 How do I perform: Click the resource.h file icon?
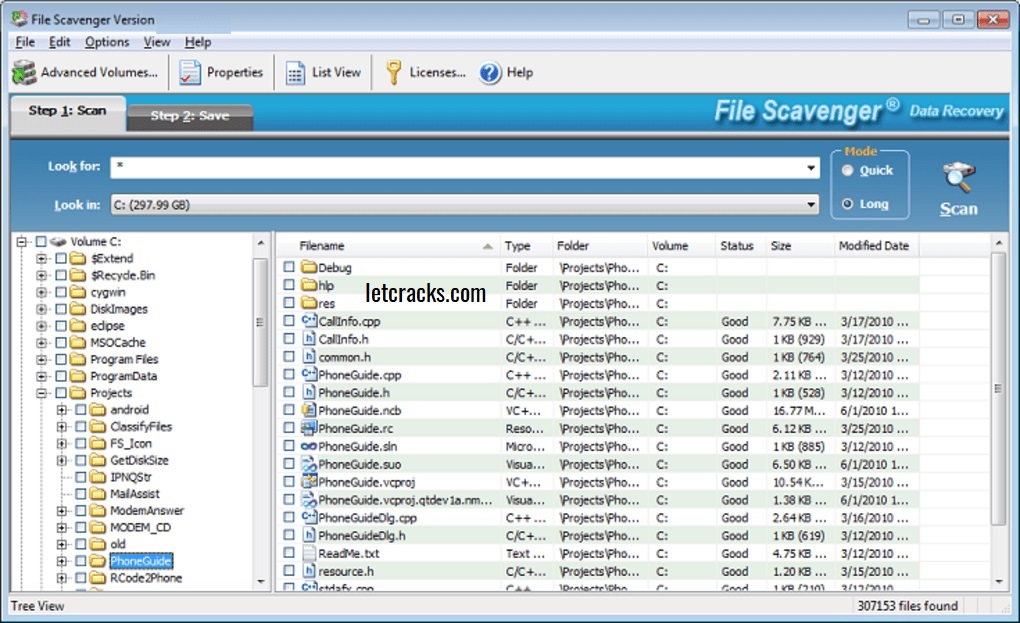coord(308,571)
